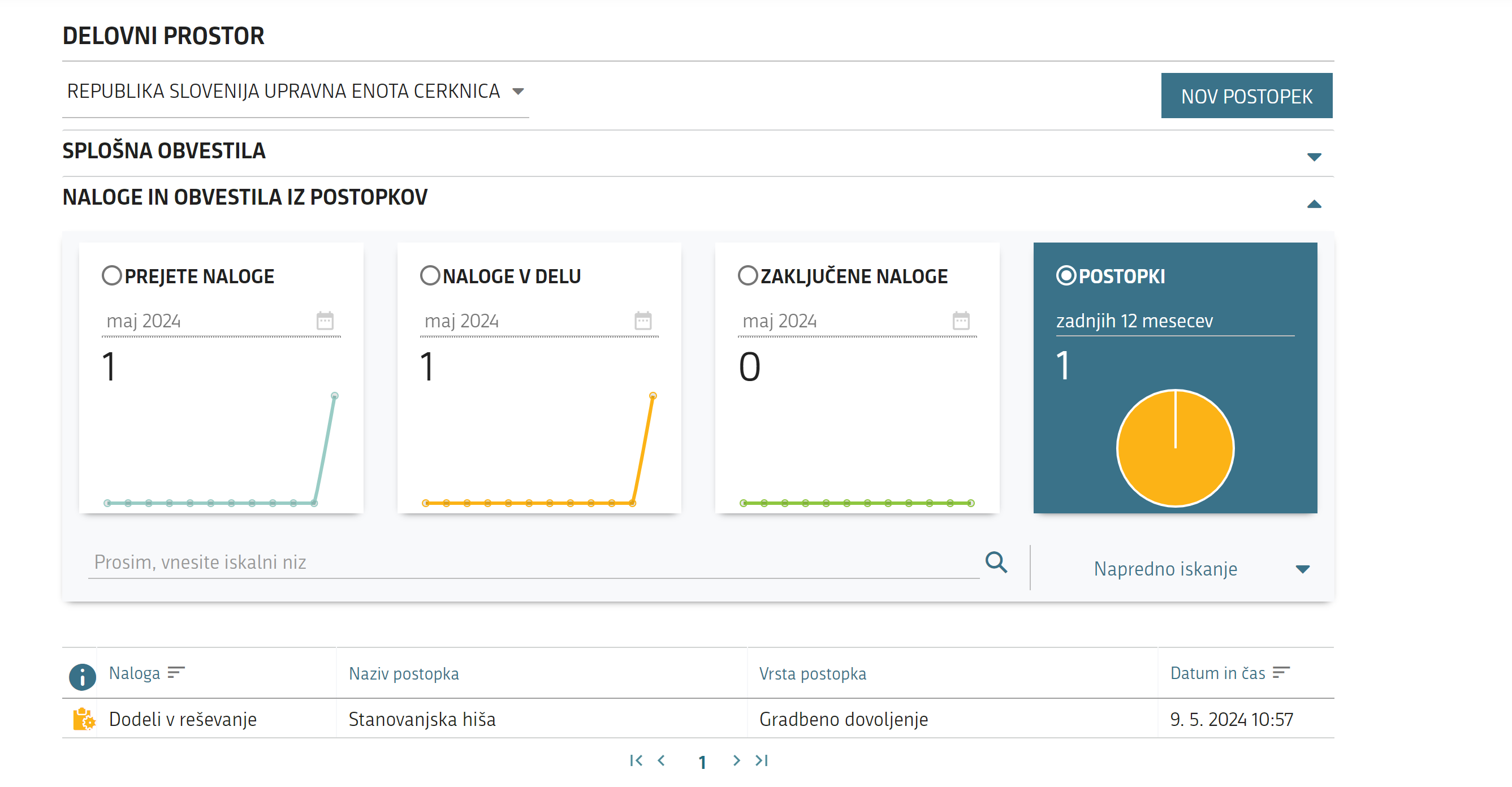1512x787 pixels.
Task: Click the maj 2024 date field under ZAKLJUČENE NALOGE
Action: coord(857,321)
